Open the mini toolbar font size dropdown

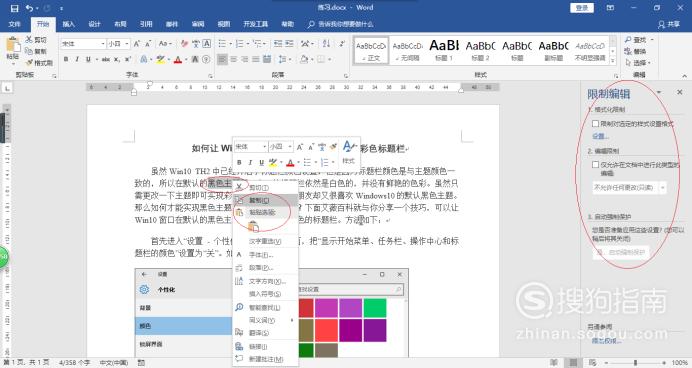290,146
